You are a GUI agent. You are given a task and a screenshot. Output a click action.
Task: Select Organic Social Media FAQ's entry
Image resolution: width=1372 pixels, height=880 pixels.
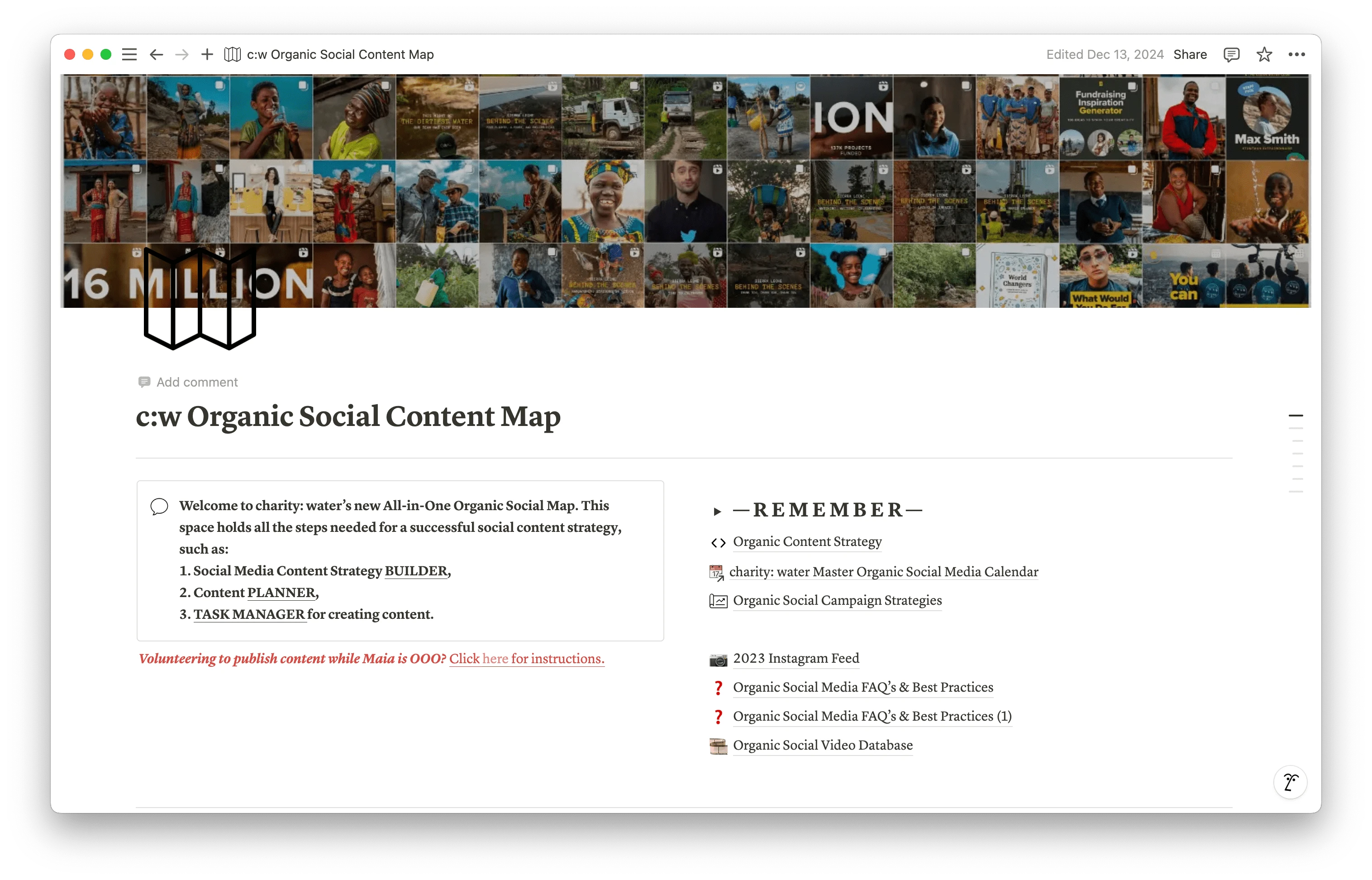[x=863, y=687]
